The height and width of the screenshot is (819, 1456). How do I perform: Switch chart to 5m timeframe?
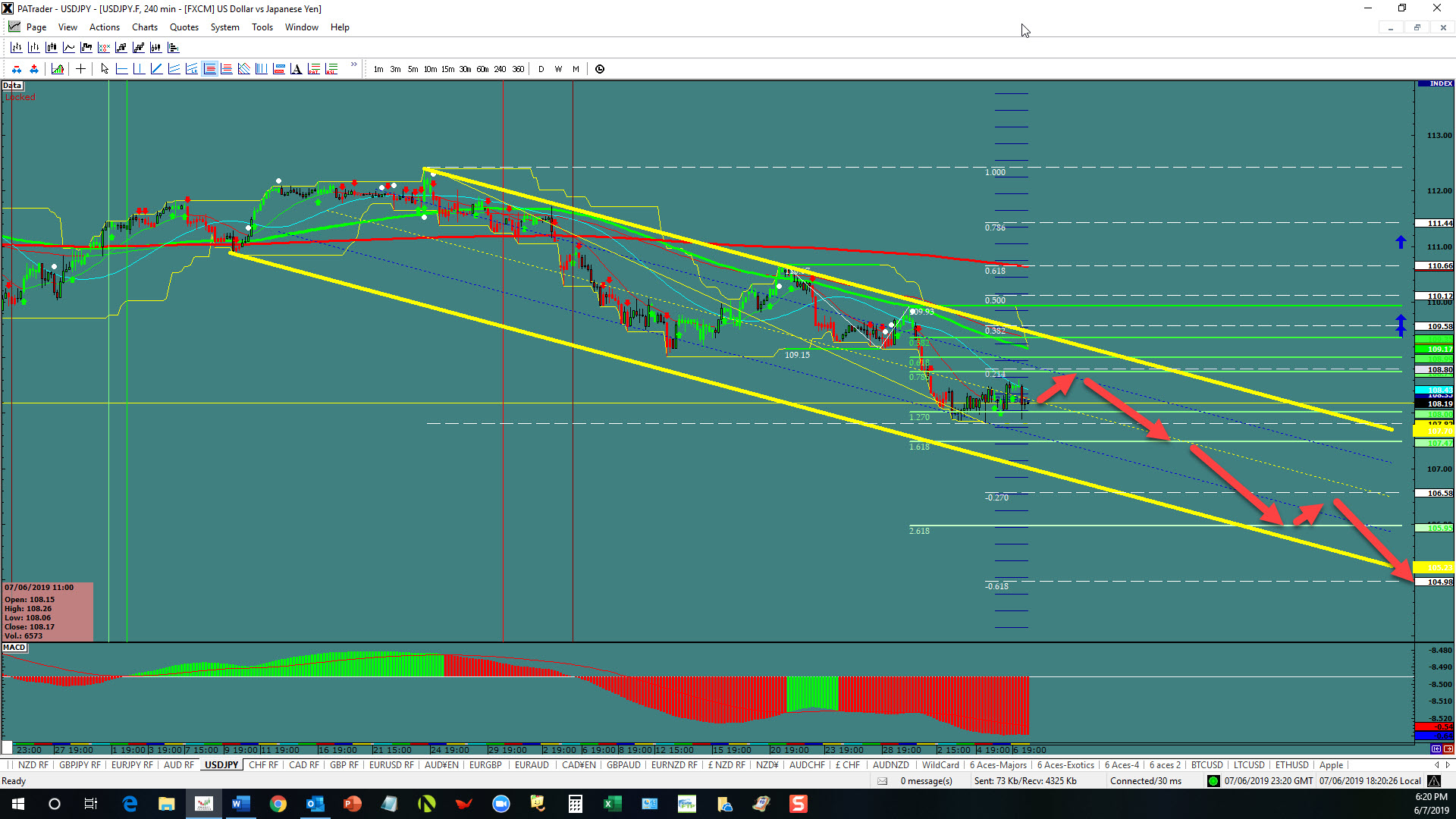[x=413, y=69]
